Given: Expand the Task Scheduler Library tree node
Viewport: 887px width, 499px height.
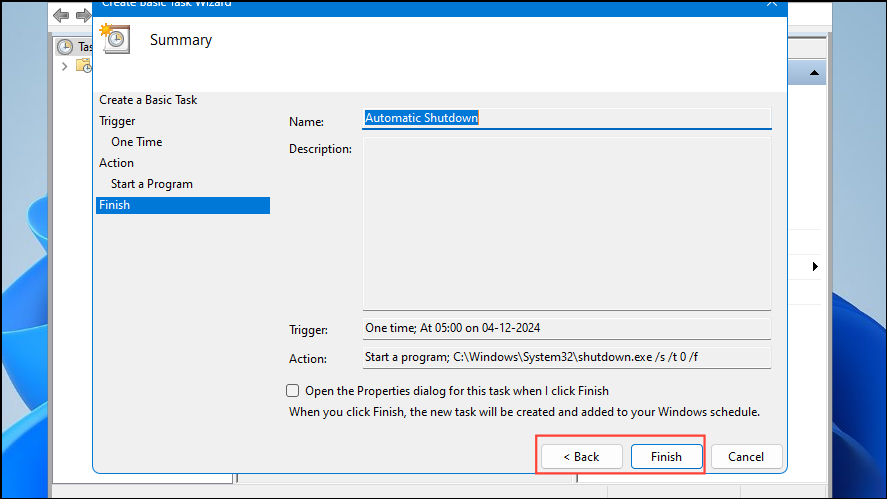Looking at the screenshot, I should coord(65,66).
